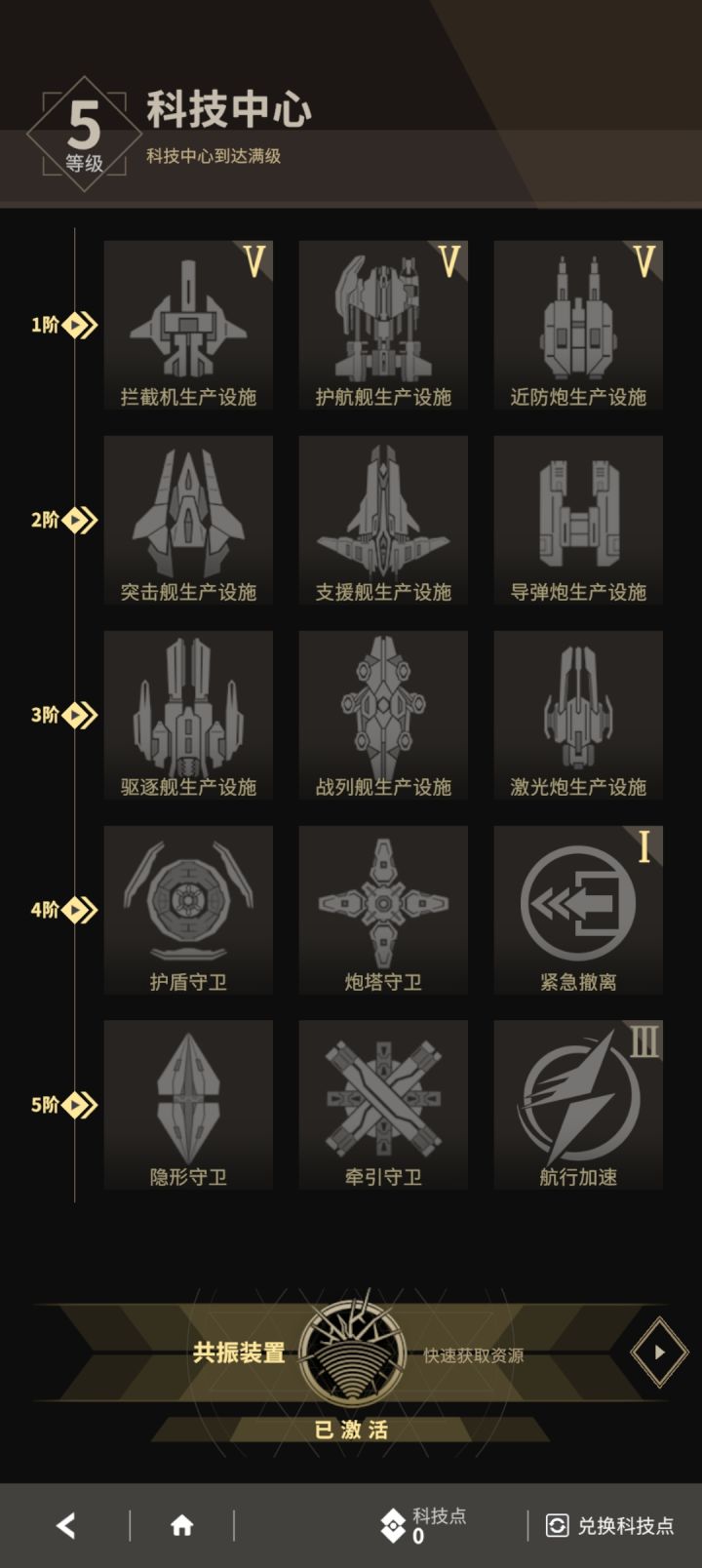
Task: Return to home via house icon
Action: tap(182, 1526)
